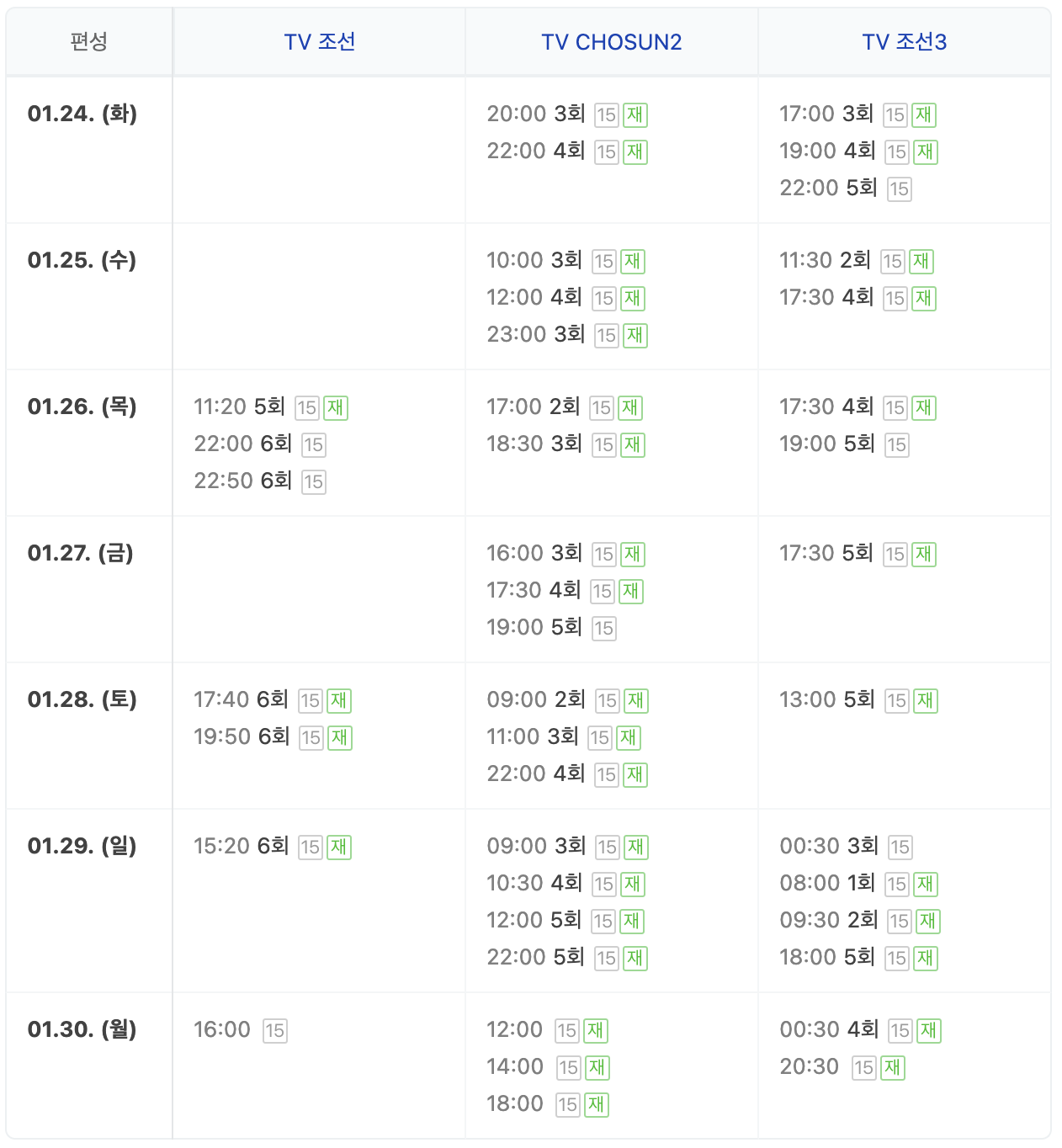The image size is (1062, 1148).
Task: Click 15 rating icon beside 19:00 5회 on 01.27
Action: click(x=604, y=629)
